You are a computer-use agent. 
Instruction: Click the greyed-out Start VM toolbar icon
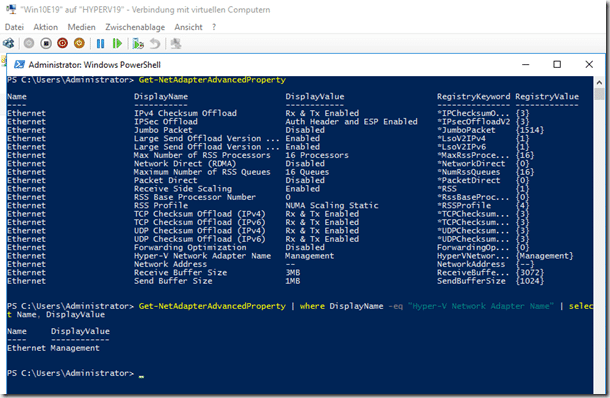[29, 43]
